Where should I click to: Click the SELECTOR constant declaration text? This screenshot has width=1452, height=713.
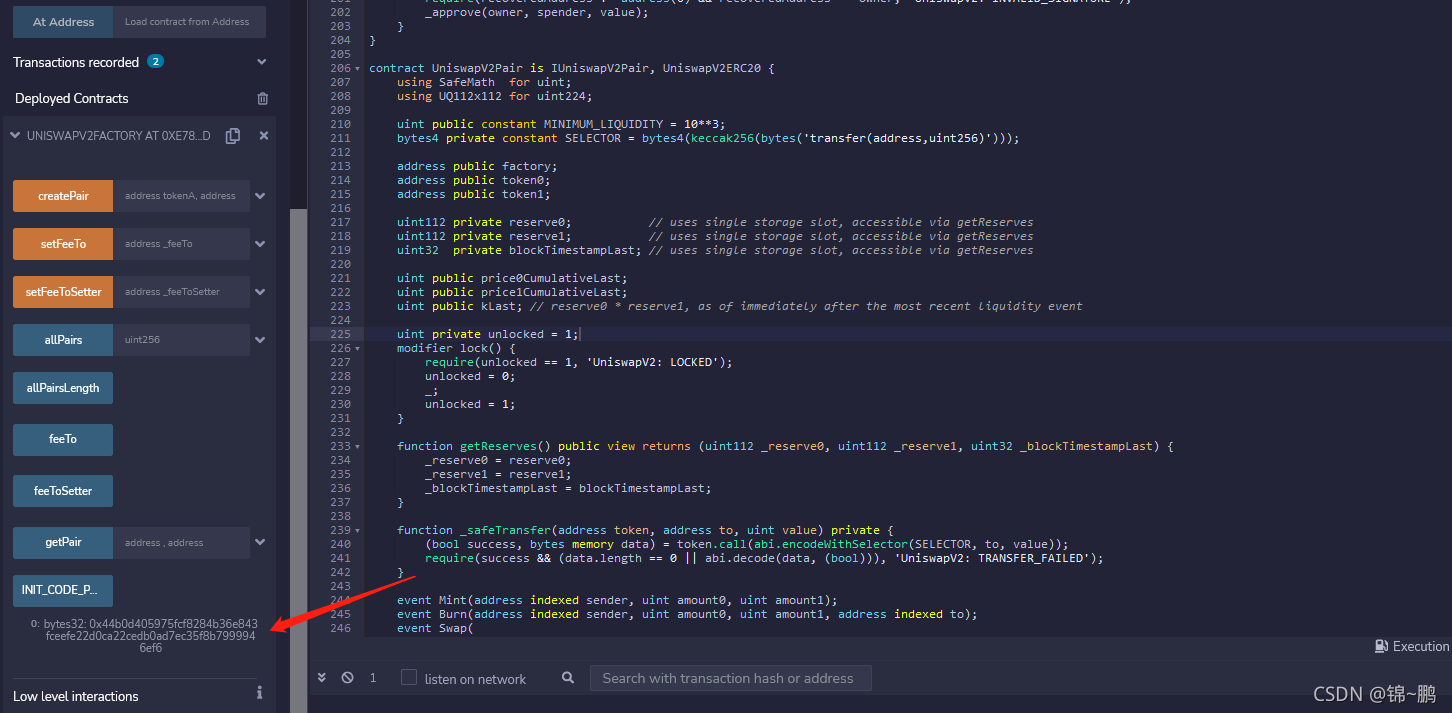click(x=708, y=138)
